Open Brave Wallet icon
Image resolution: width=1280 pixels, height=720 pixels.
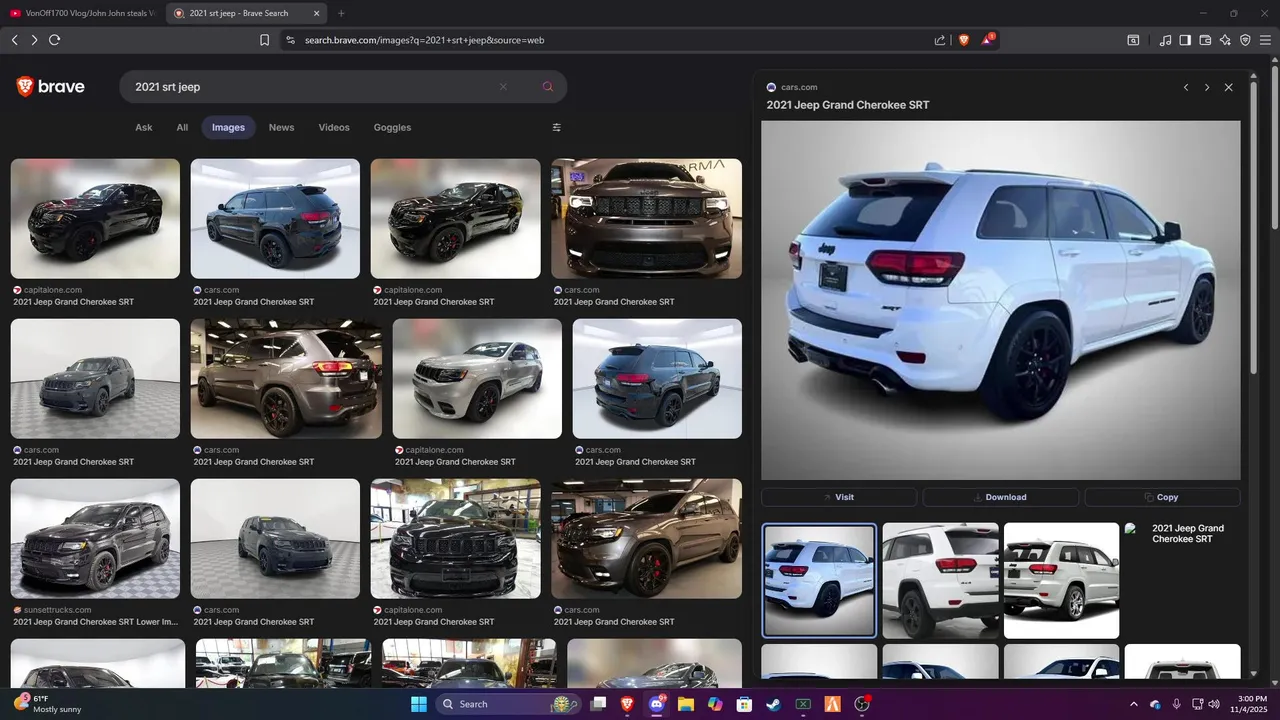[1205, 40]
